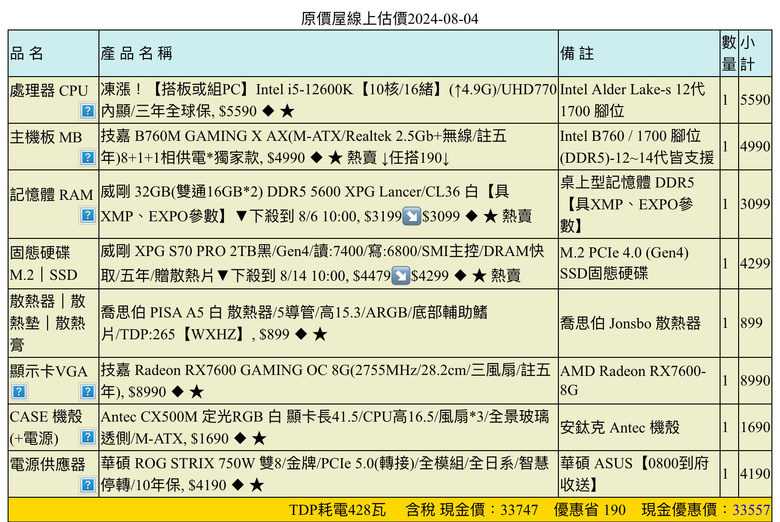Image resolution: width=780 pixels, height=522 pixels.
Task: Click the Intel i5-12600K product description
Action: pyautogui.click(x=328, y=100)
